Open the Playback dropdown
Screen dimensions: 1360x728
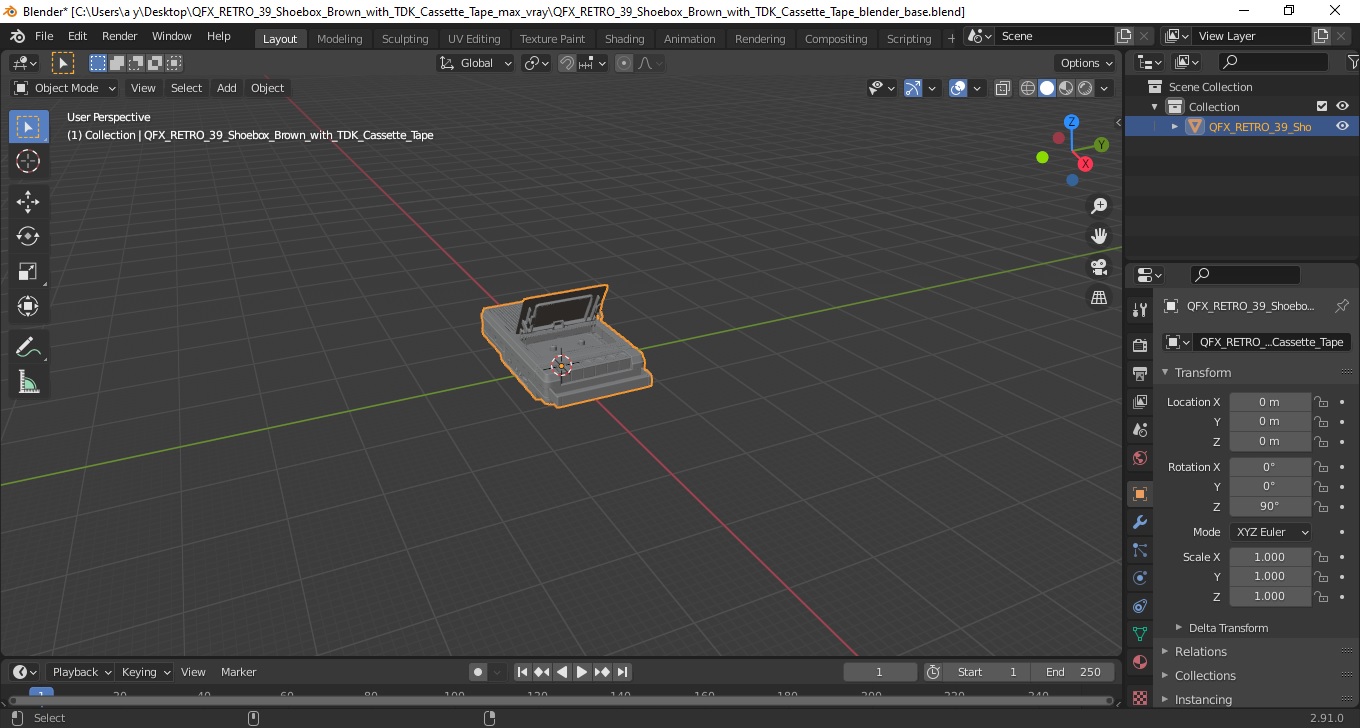[80, 672]
